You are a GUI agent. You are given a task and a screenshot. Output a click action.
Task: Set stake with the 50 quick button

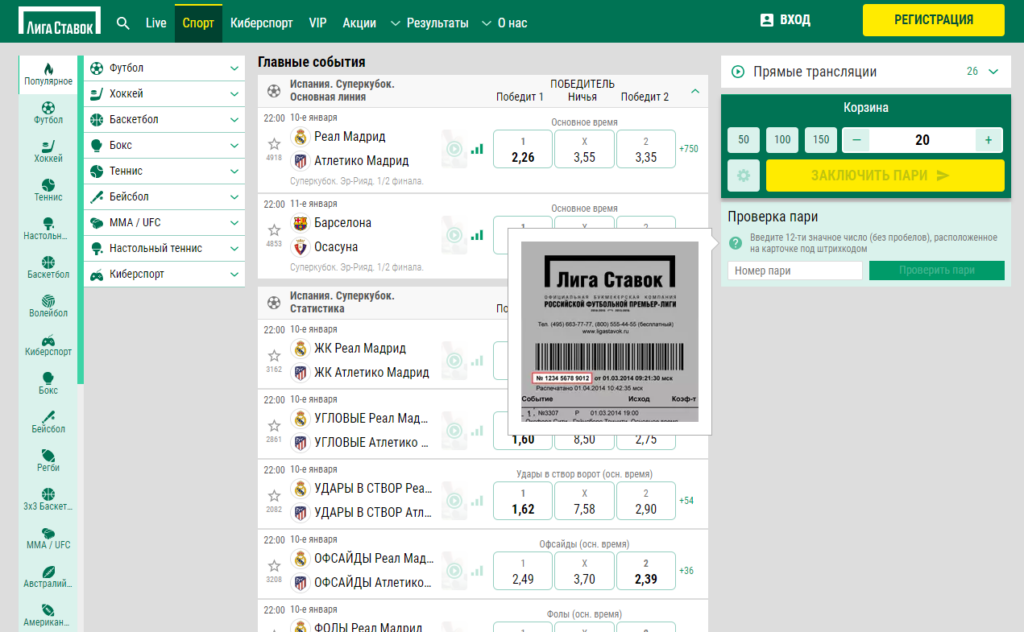743,140
